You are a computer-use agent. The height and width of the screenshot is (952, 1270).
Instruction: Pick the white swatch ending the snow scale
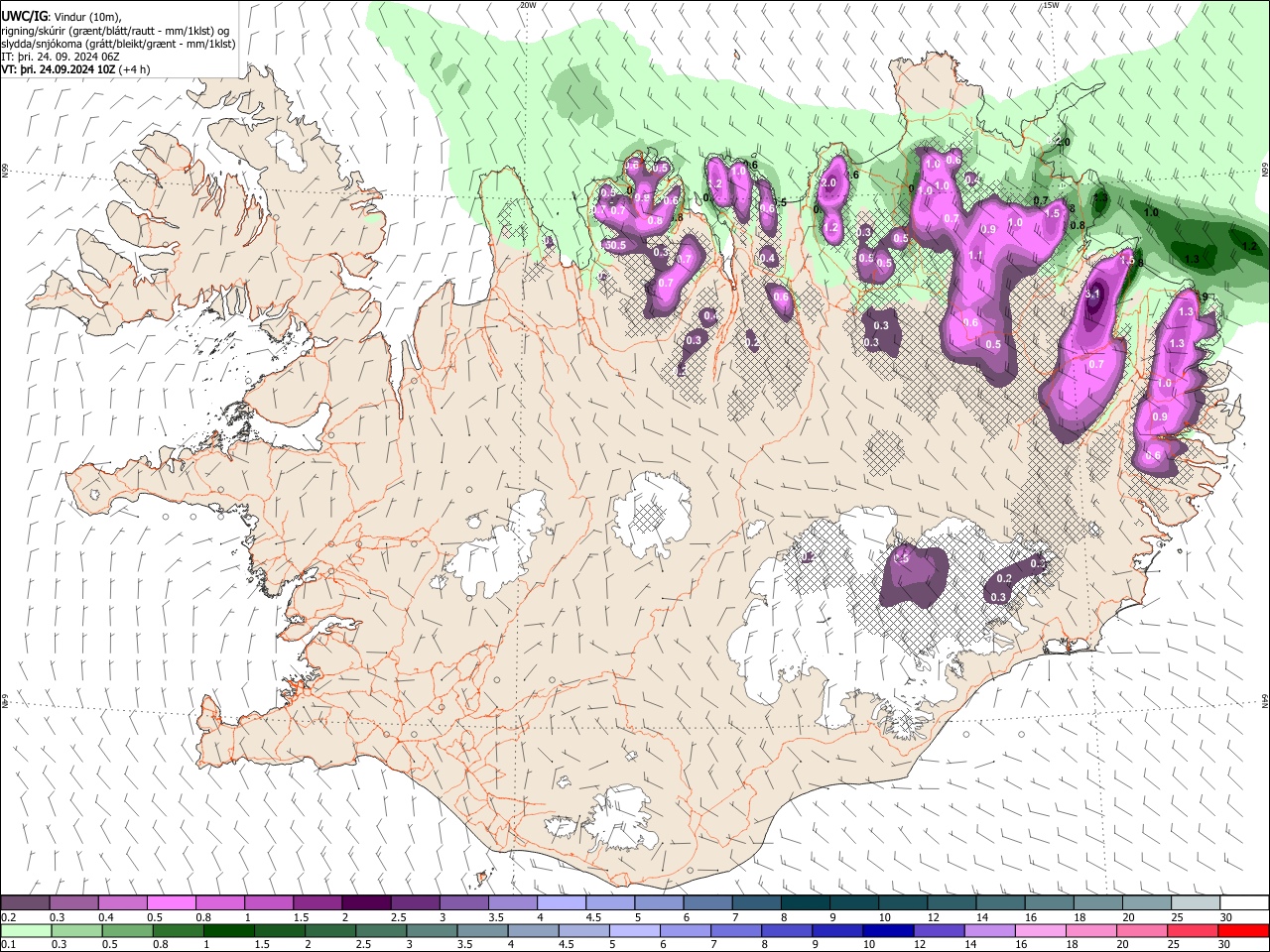pos(1243,903)
